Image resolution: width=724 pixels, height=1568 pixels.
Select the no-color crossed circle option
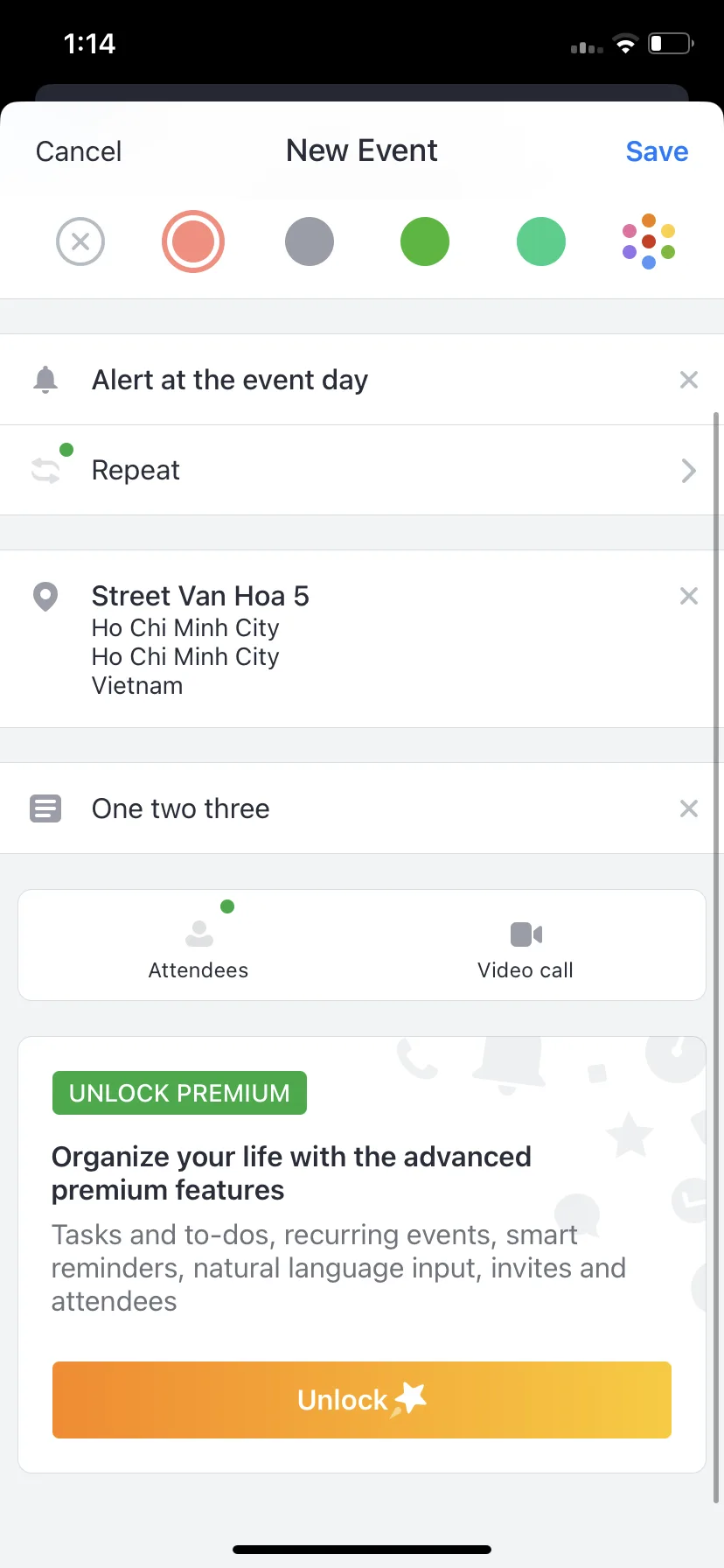point(80,241)
